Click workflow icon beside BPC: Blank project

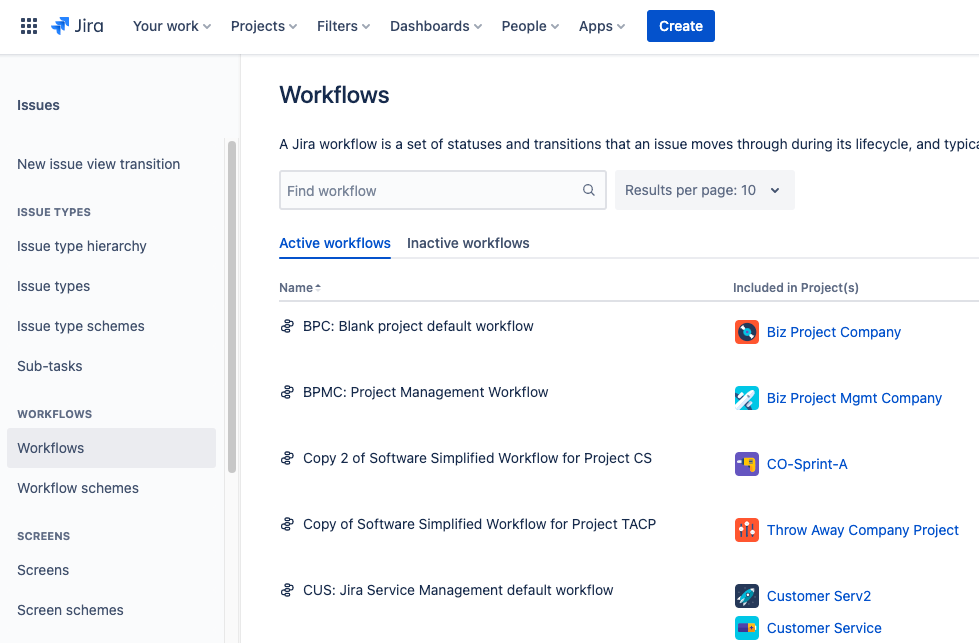point(287,326)
